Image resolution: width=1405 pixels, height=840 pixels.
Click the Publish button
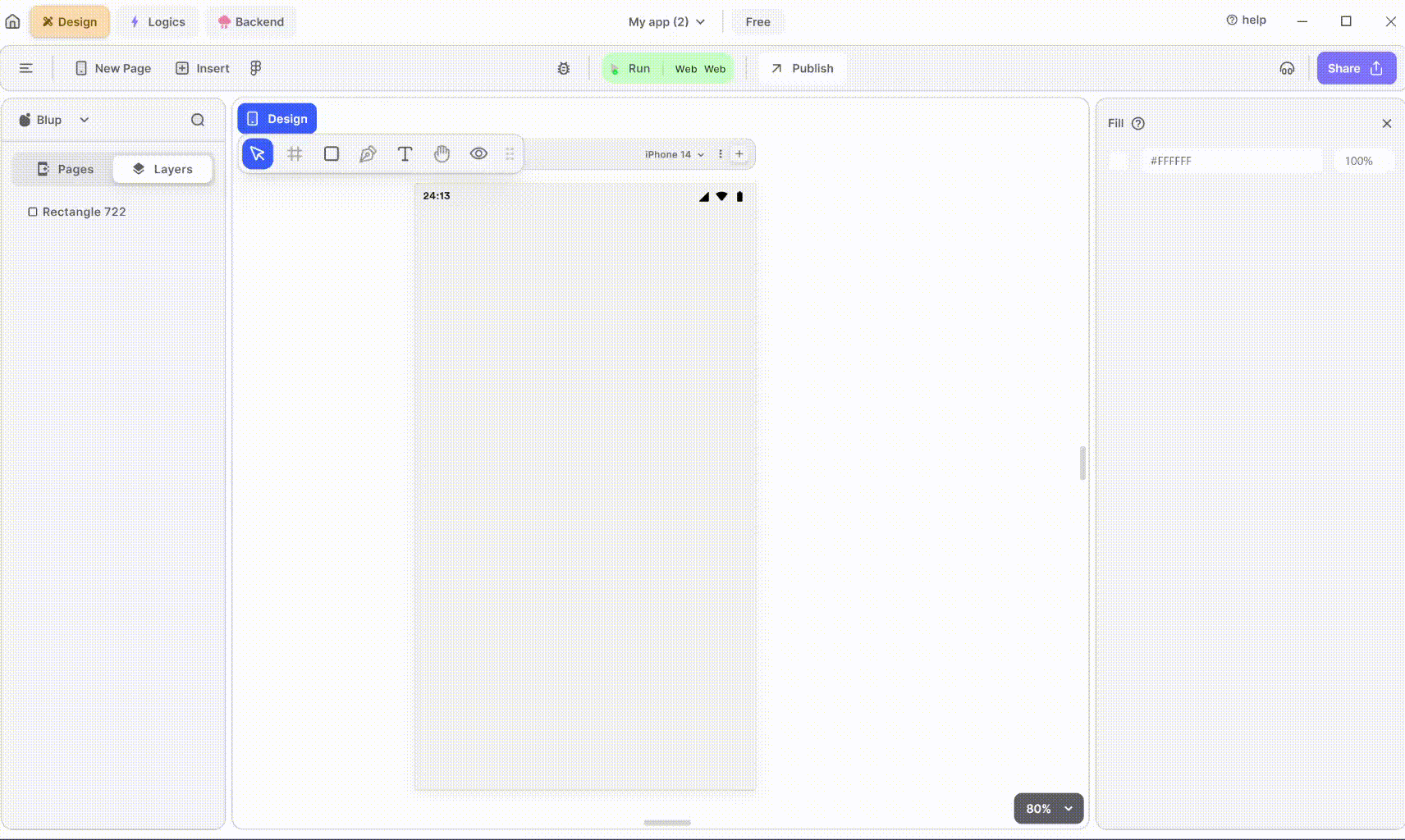click(x=800, y=68)
